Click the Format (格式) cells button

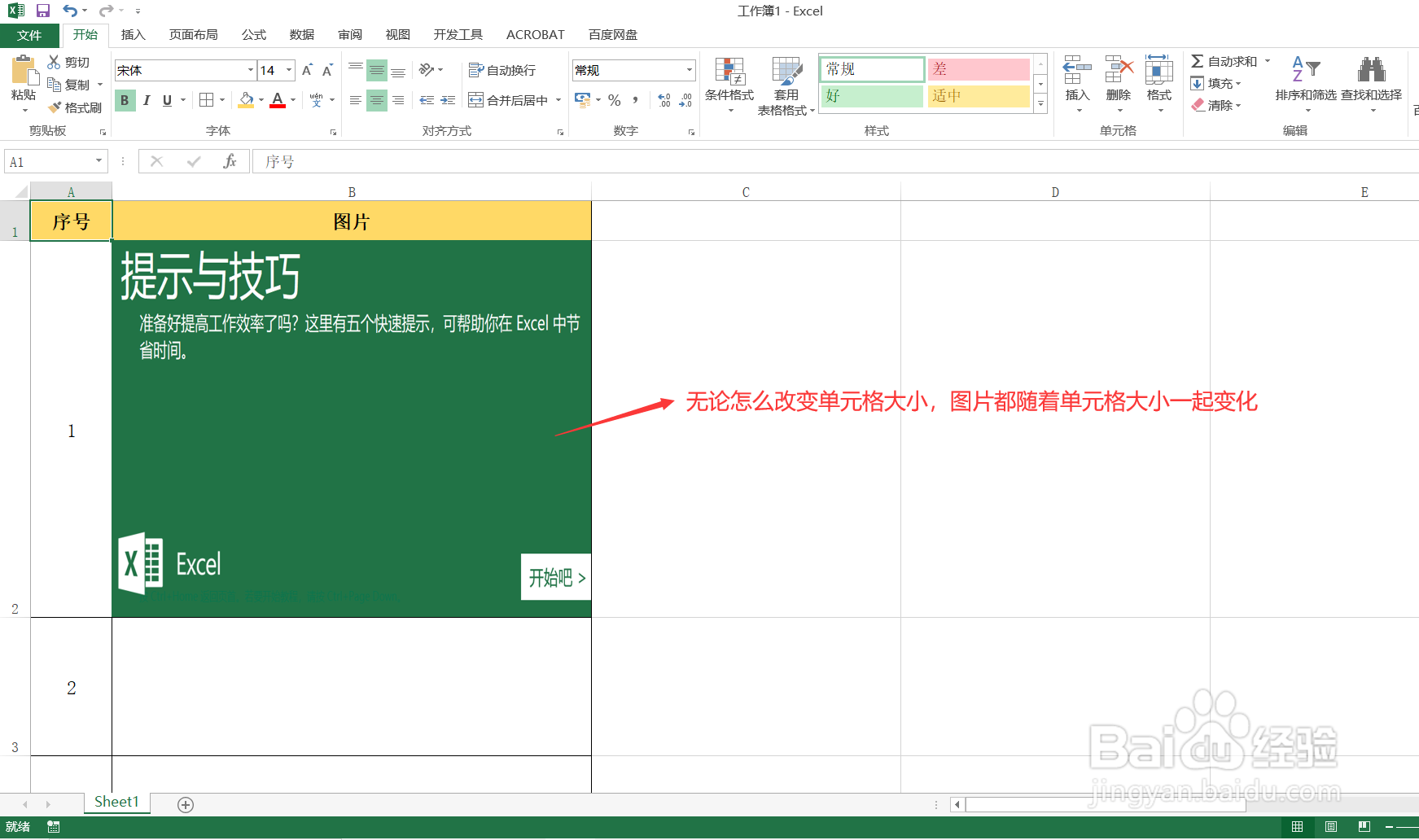(1158, 81)
